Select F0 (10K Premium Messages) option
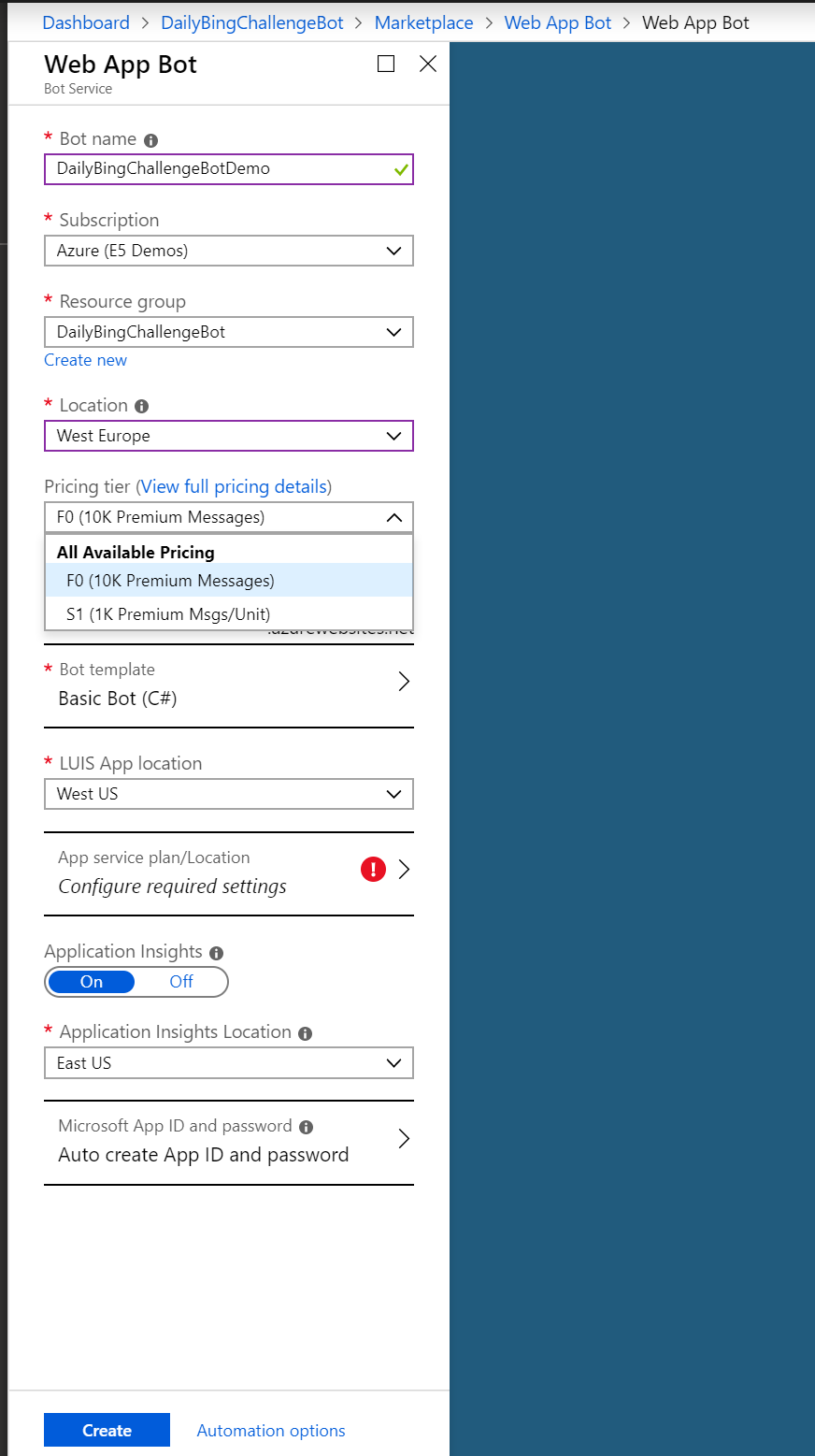This screenshot has height=1456, width=815. click(170, 581)
